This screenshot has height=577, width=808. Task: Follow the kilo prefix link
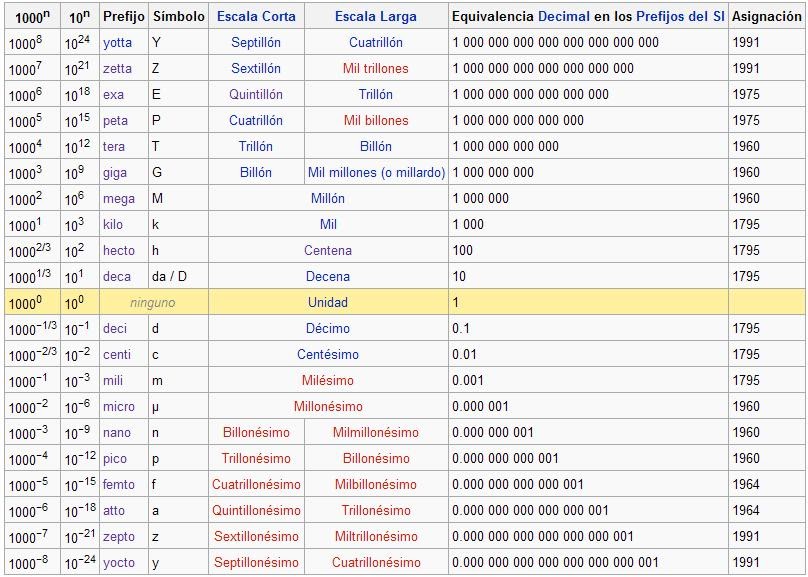coord(113,225)
